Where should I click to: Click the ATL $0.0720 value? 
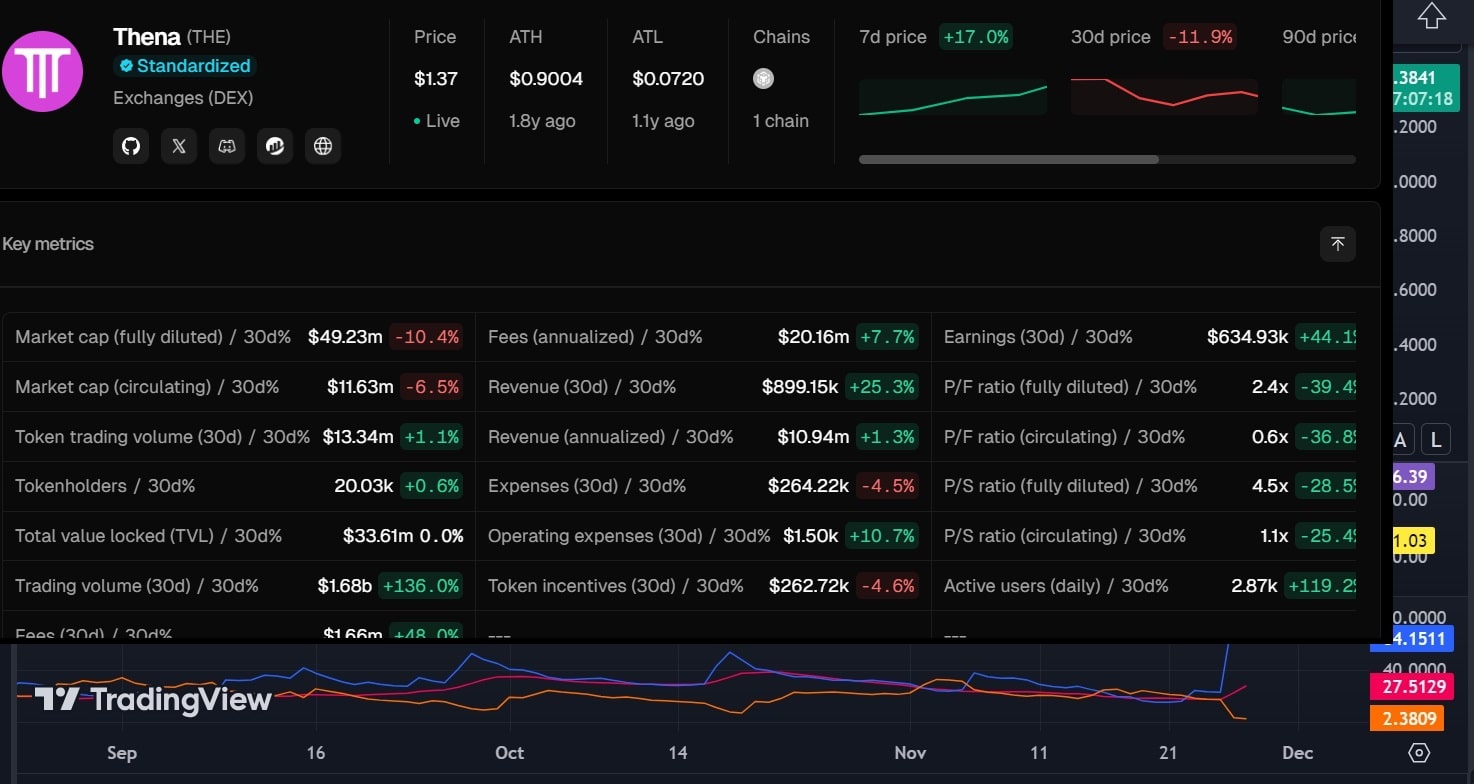point(668,79)
